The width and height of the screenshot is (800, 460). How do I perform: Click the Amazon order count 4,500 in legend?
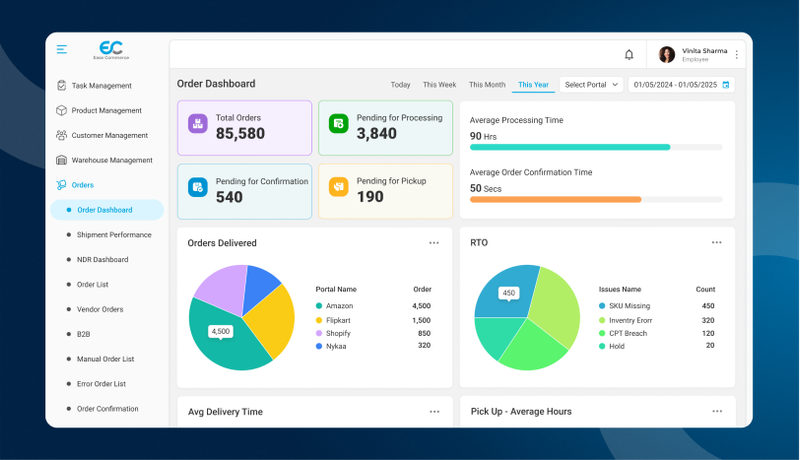pos(421,306)
